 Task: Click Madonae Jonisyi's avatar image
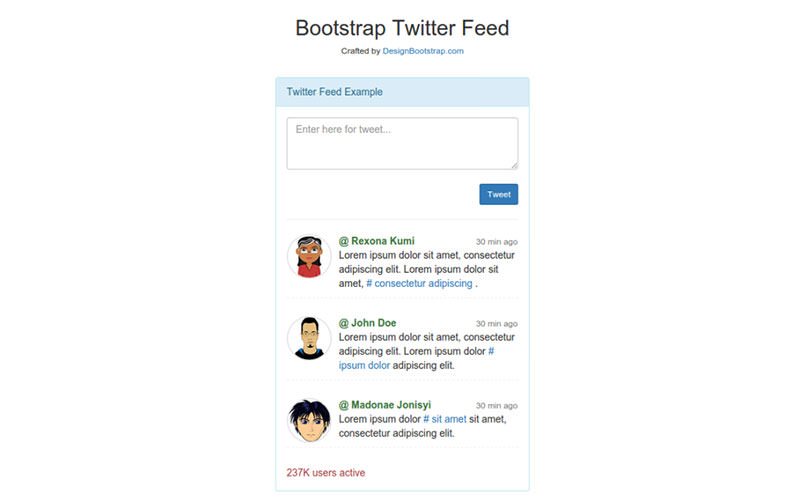point(309,420)
